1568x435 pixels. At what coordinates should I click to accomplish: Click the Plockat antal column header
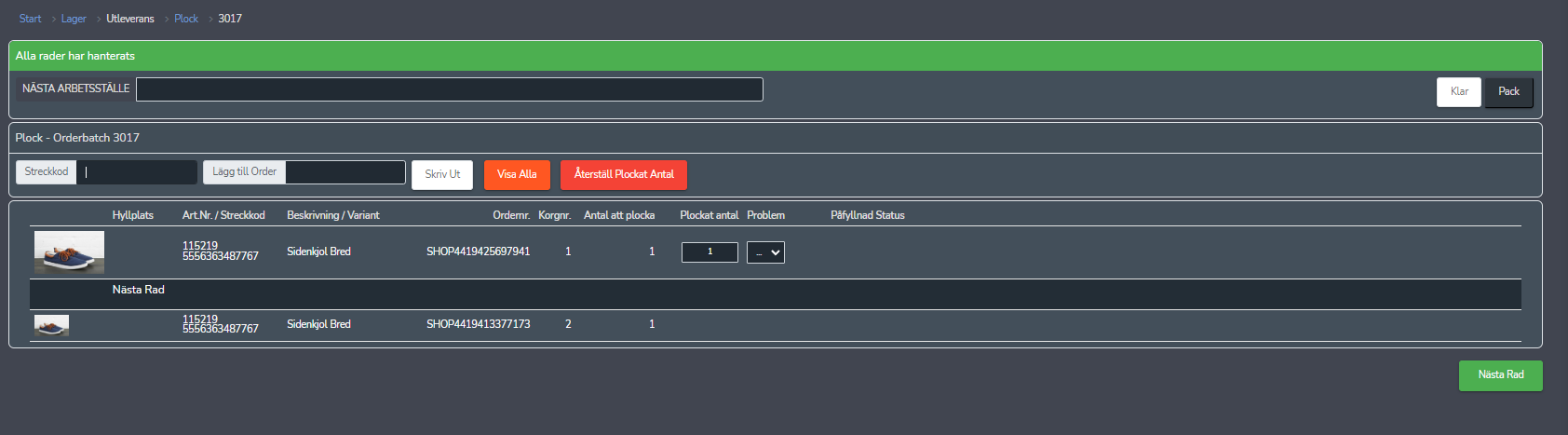(710, 215)
